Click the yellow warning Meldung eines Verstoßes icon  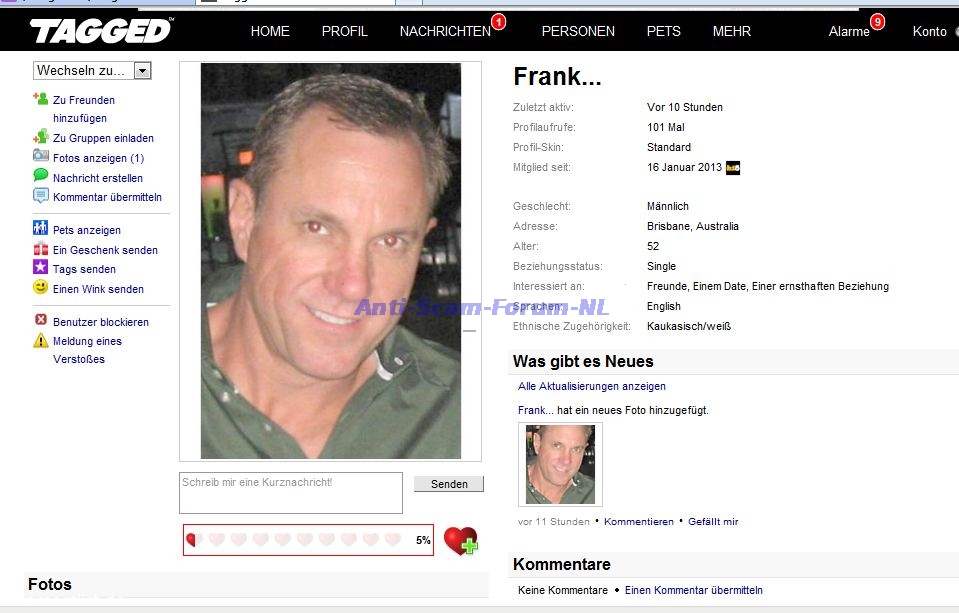pyautogui.click(x=40, y=340)
